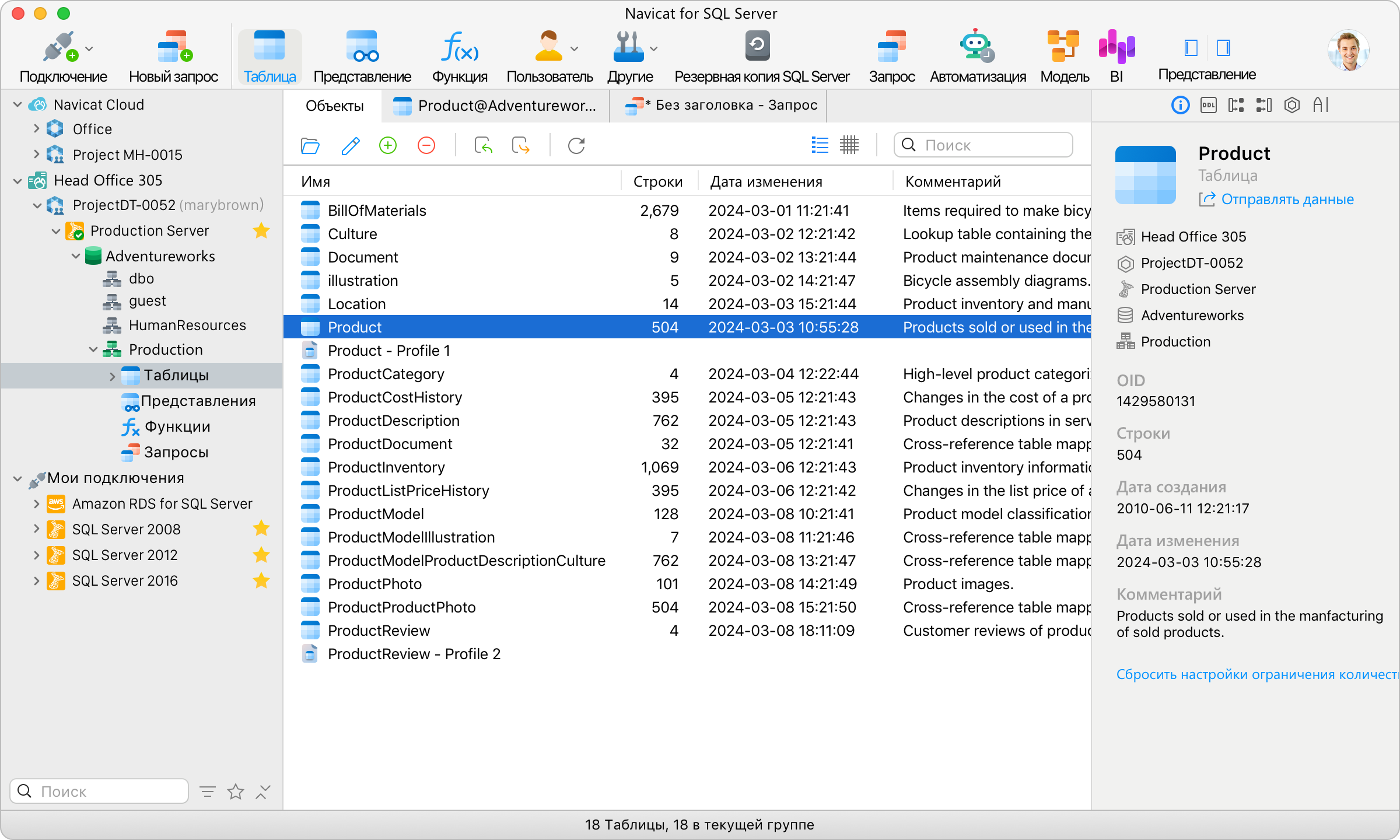The width and height of the screenshot is (1400, 840).
Task: Toggle the left pane view icon
Action: [1191, 47]
